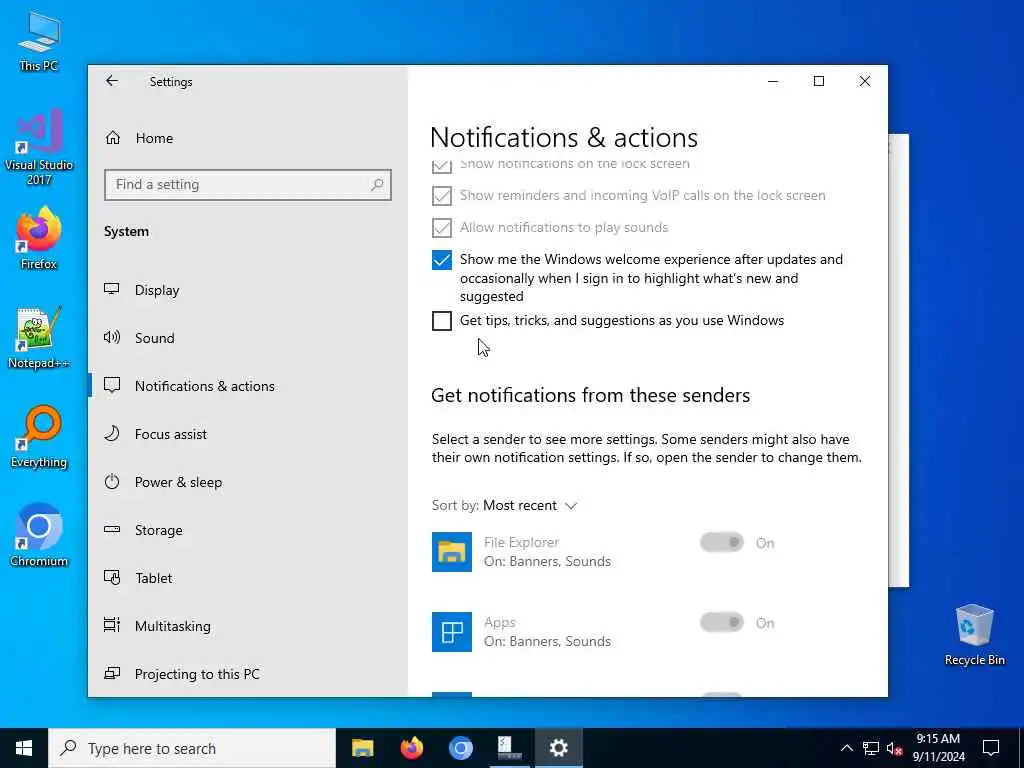The height and width of the screenshot is (768, 1024).
Task: Click the magnifier icon in Find a setting
Action: tap(377, 185)
